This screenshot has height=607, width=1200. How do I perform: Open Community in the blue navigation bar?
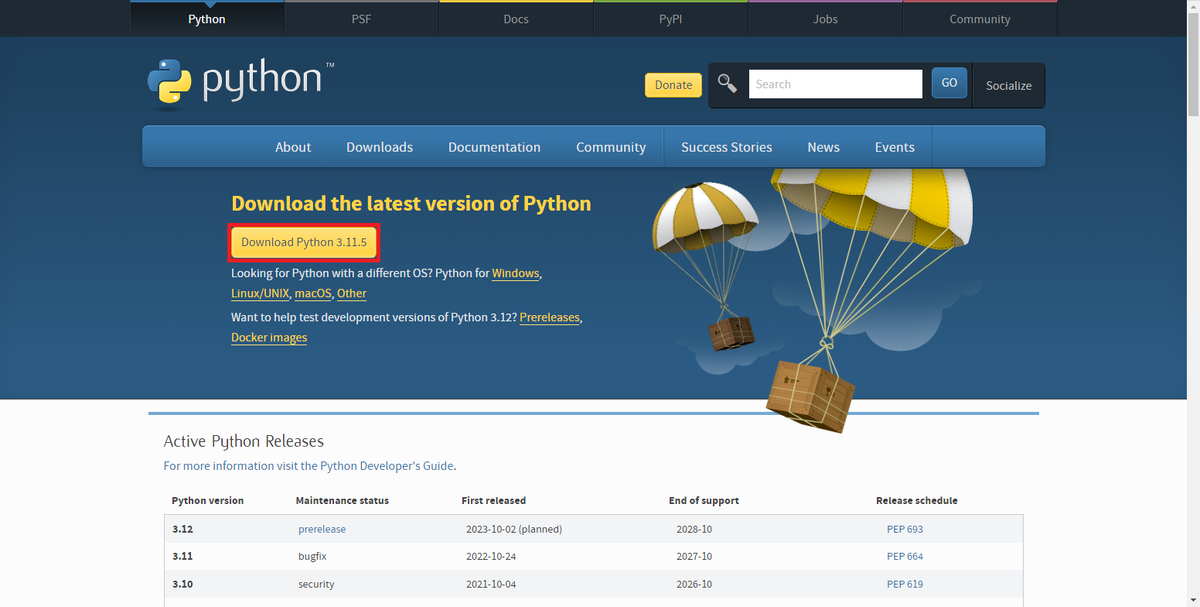click(x=611, y=147)
